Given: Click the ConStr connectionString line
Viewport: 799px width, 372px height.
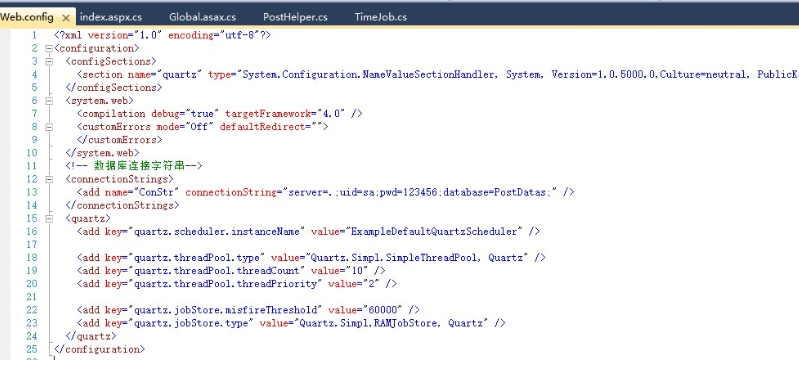Looking at the screenshot, I should pyautogui.click(x=326, y=192).
